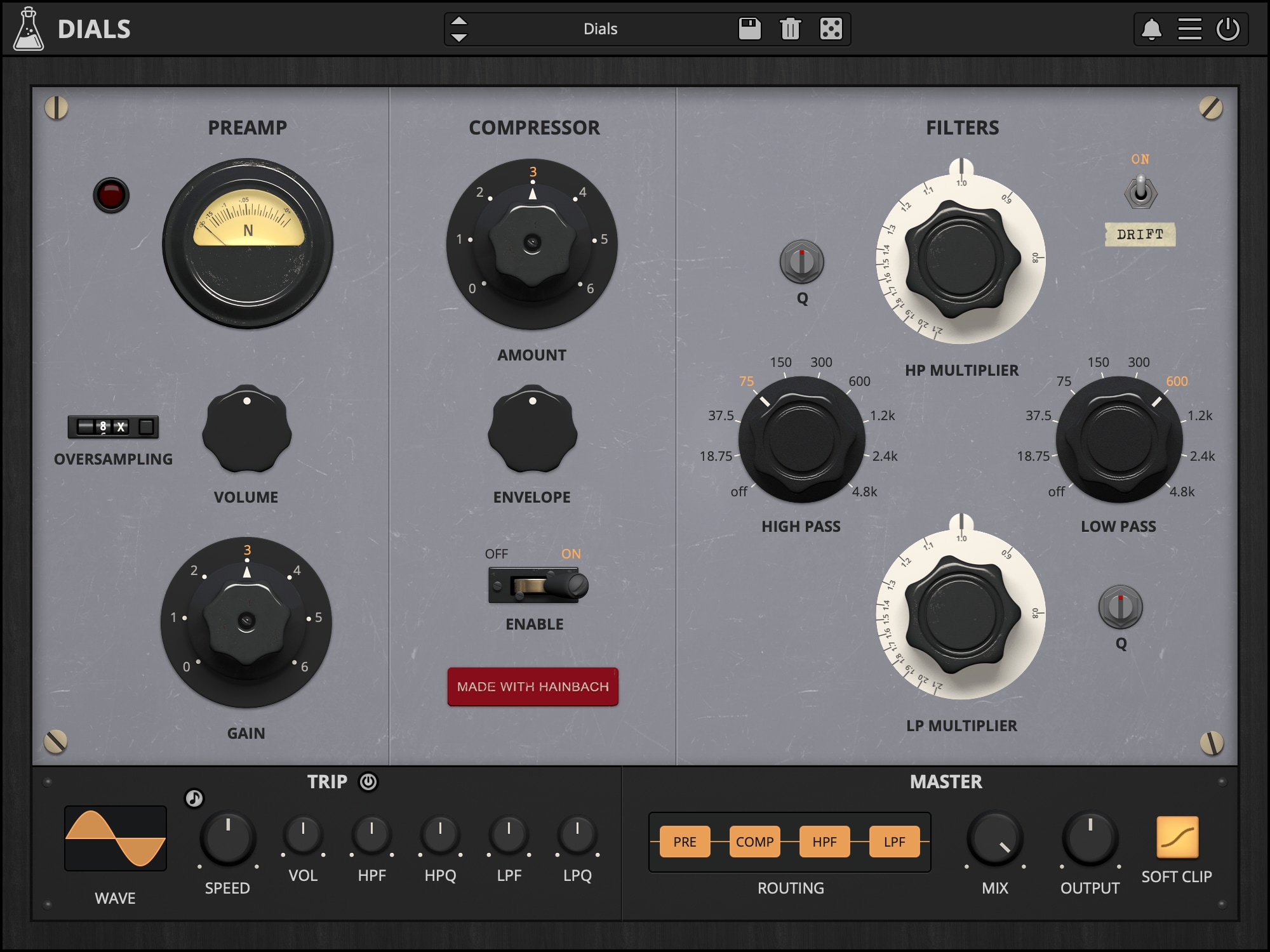Screen dimensions: 1270x952
Task: Click the TRIP section power icon
Action: tap(369, 782)
